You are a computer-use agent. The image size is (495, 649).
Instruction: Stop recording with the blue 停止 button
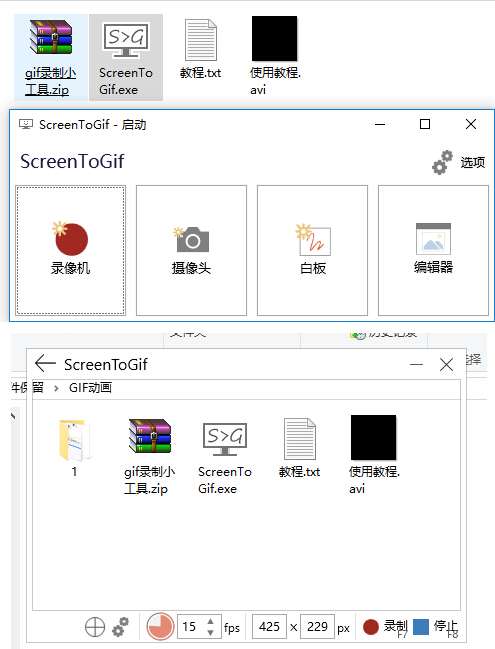point(436,627)
